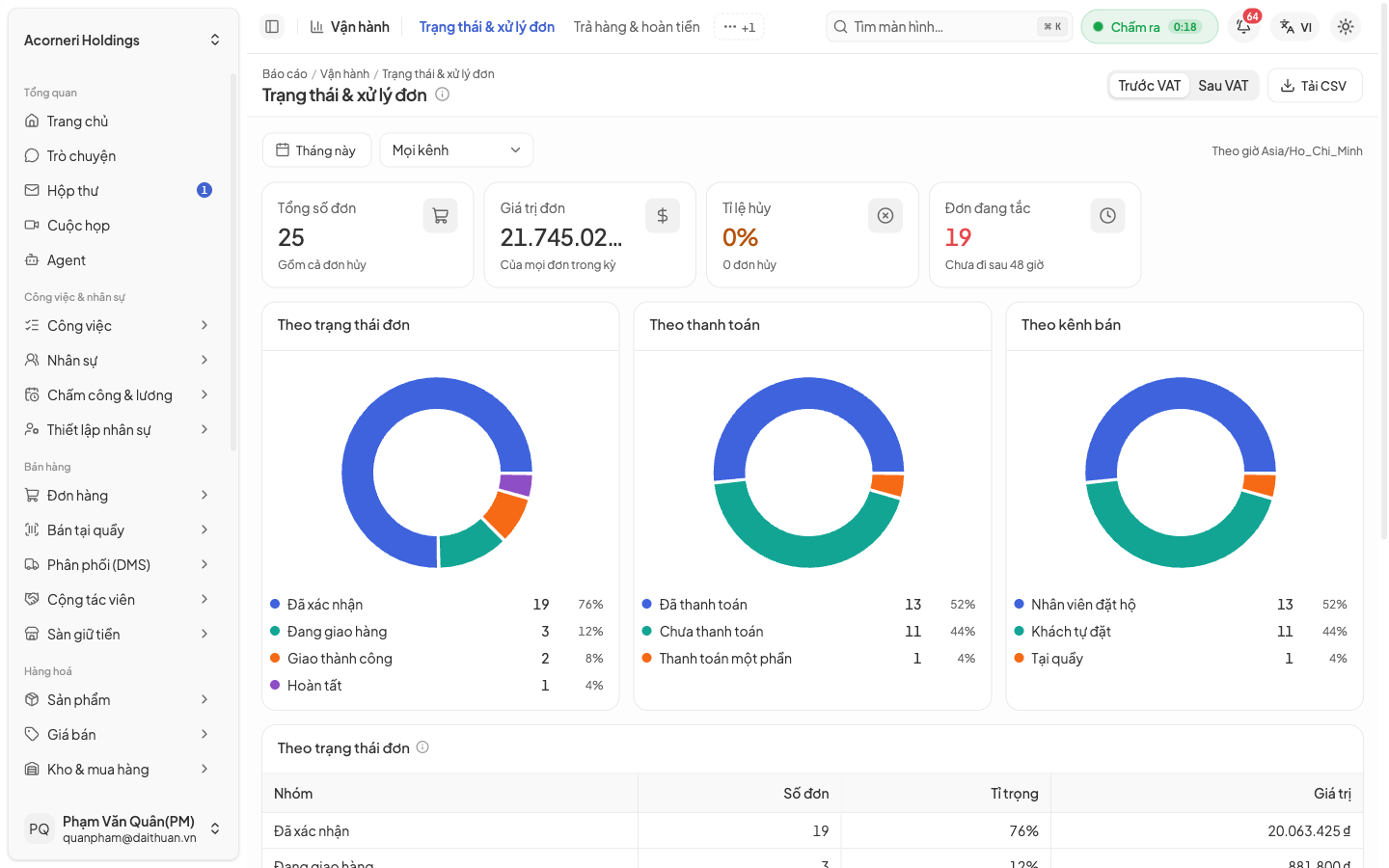Image resolution: width=1389 pixels, height=868 pixels.
Task: Open the Phạm Văn Quân user account menu
Action: coord(123,828)
